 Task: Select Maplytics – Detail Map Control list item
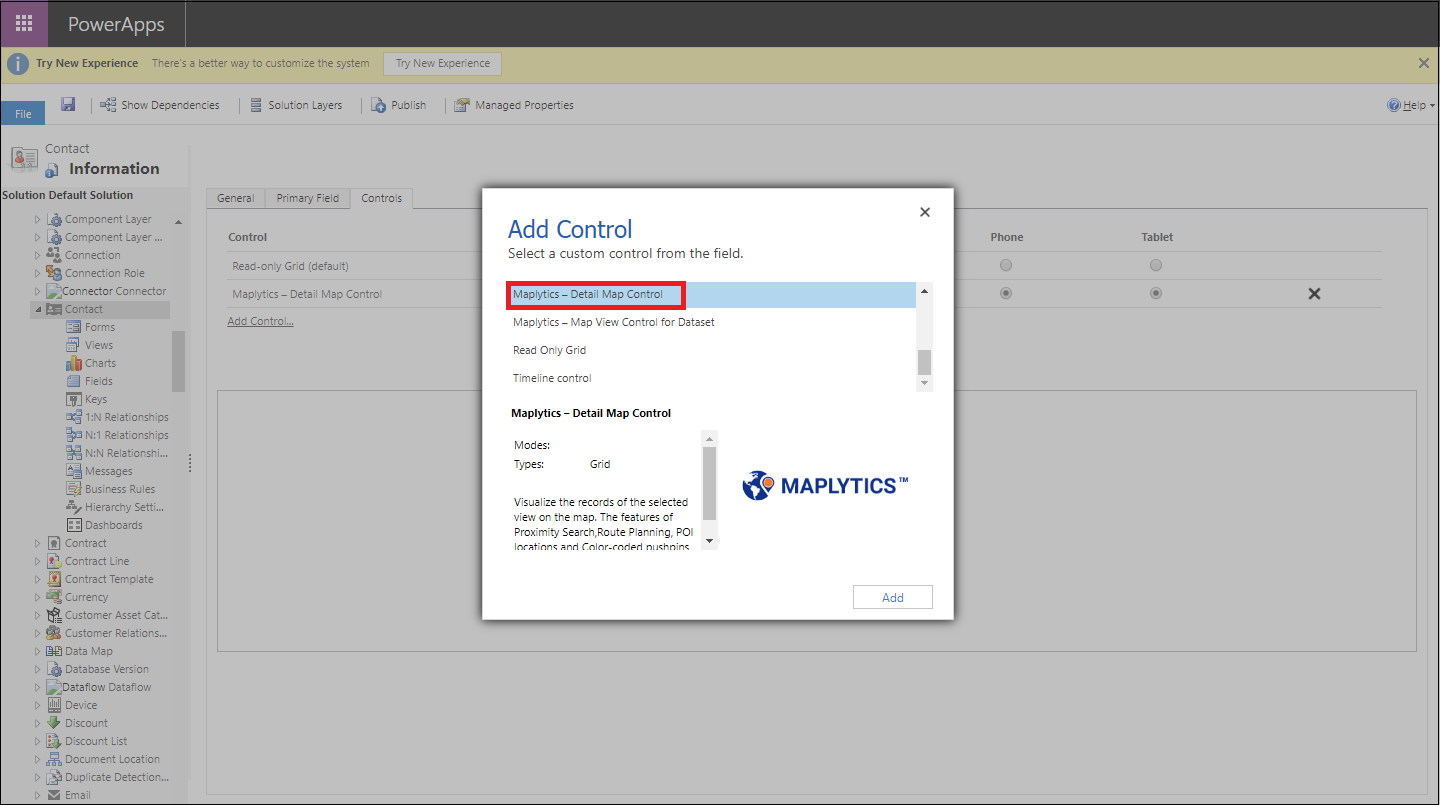(712, 294)
